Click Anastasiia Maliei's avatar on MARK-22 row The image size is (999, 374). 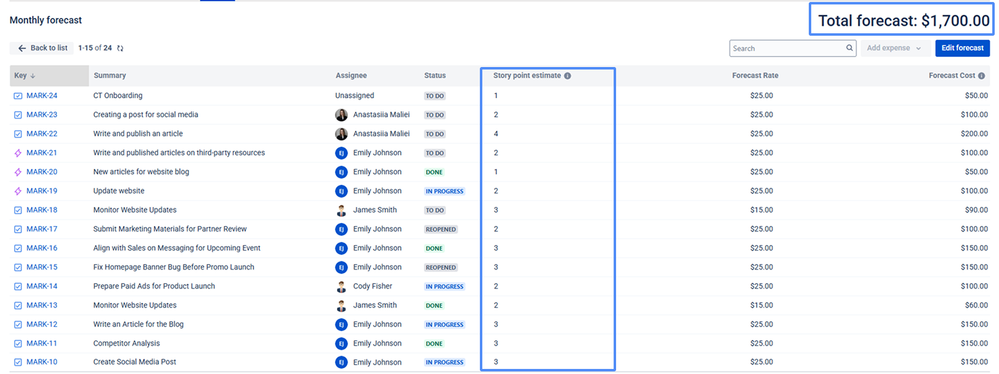click(x=341, y=134)
